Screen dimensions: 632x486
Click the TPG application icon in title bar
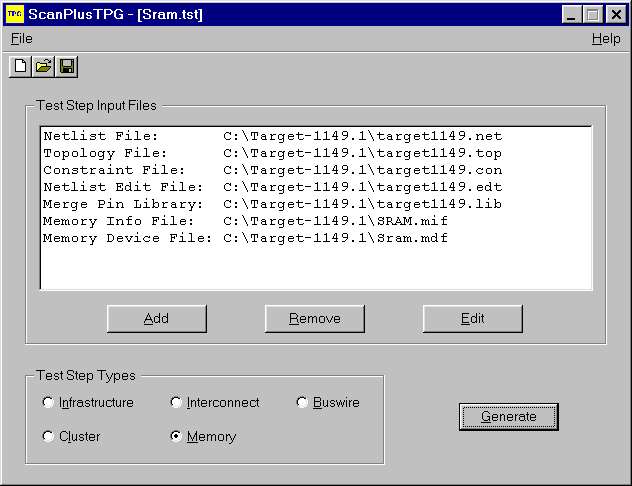15,15
